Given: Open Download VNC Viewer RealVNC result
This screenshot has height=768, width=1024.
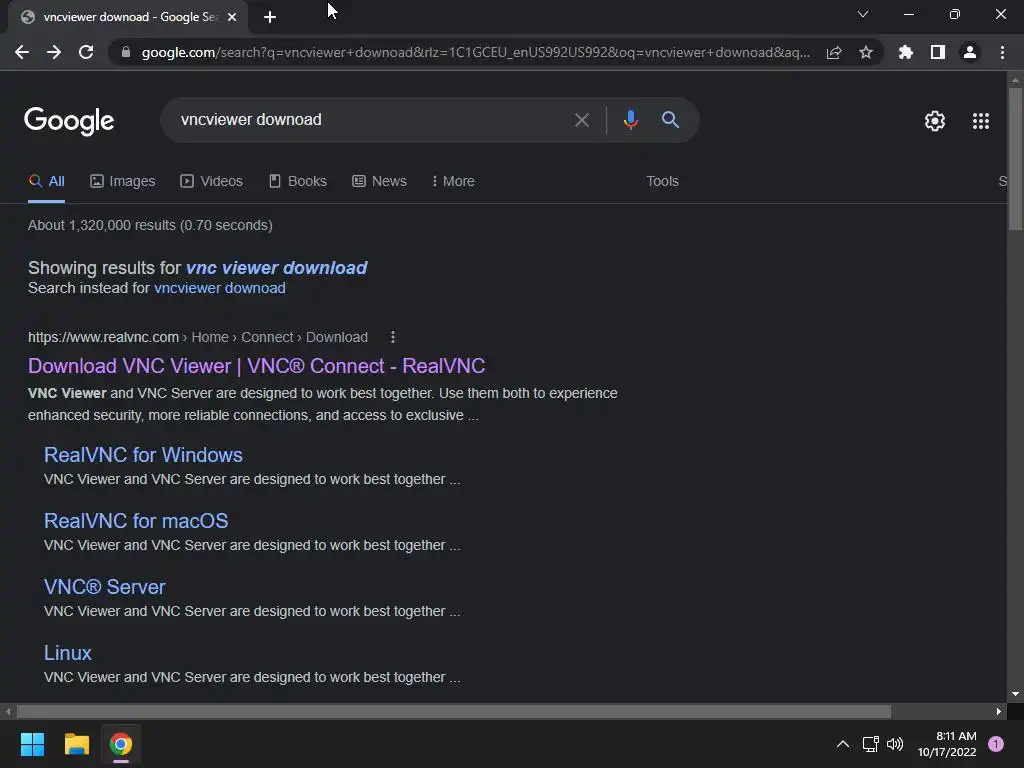Looking at the screenshot, I should point(257,366).
